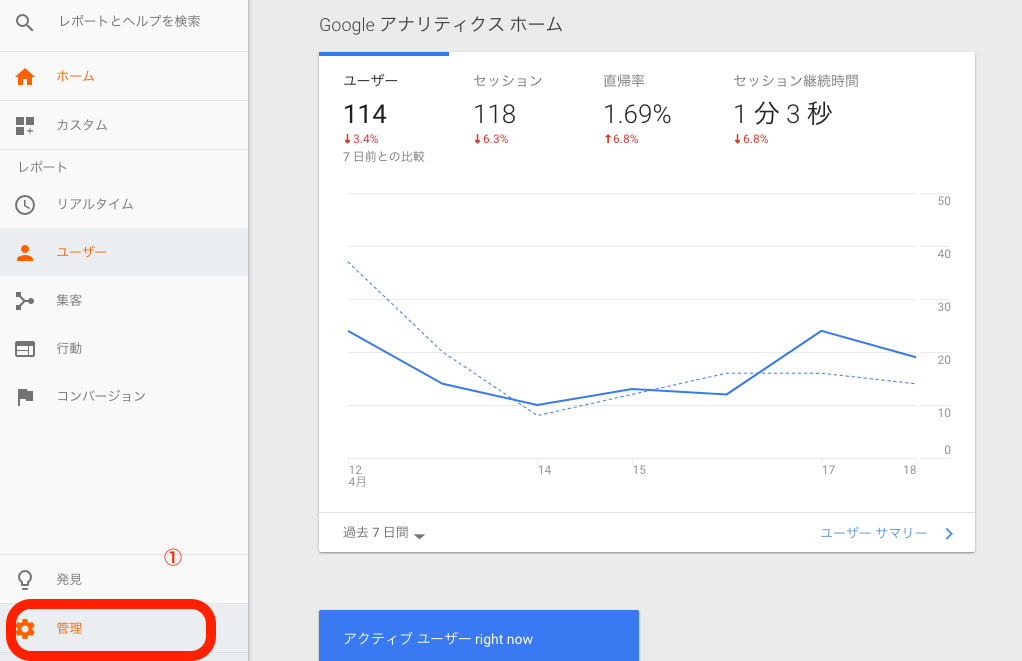Click the 15 date label on chart axis
1022x661 pixels.
click(639, 470)
